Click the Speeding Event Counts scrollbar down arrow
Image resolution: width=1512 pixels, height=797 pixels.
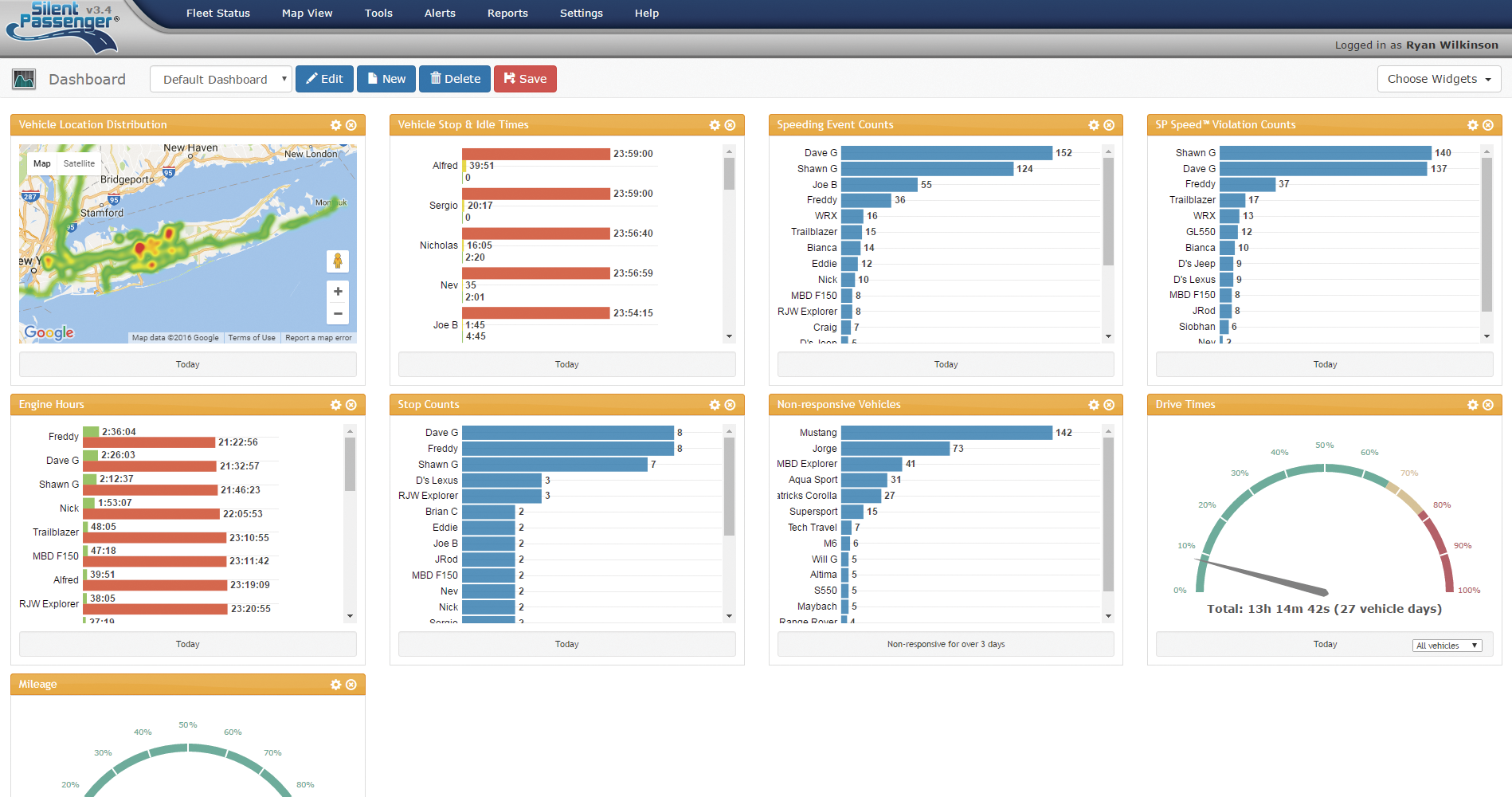[1108, 337]
